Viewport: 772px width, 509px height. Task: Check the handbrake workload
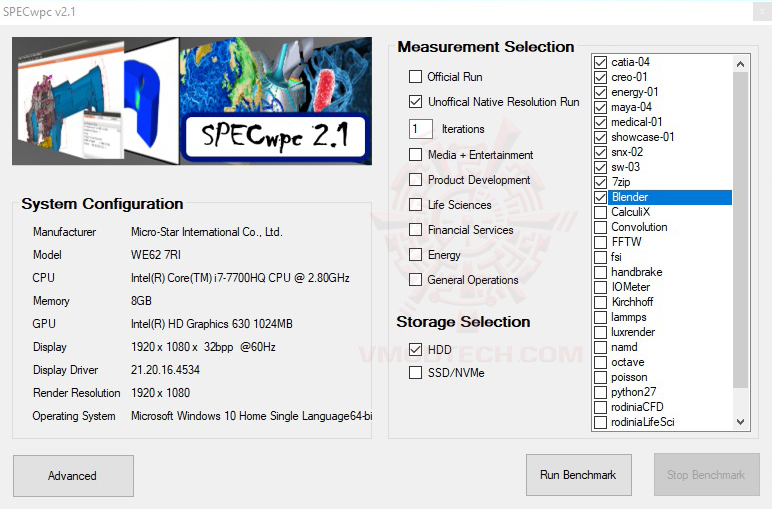pyautogui.click(x=600, y=272)
